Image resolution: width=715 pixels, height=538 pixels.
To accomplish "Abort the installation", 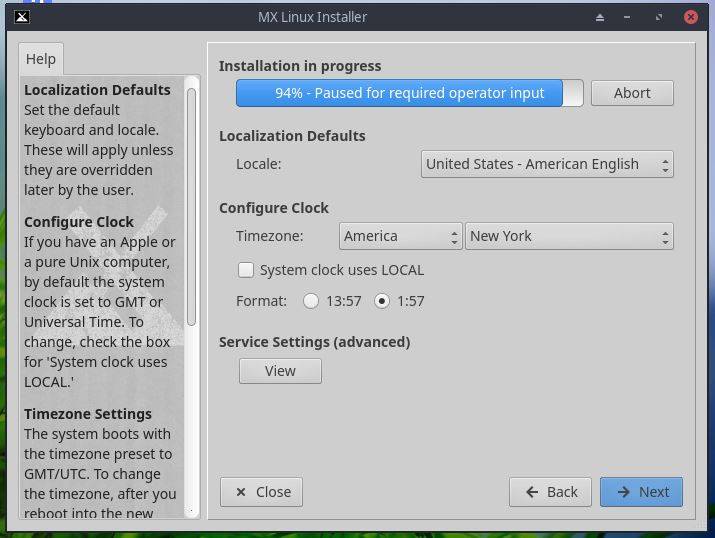I will [x=632, y=93].
